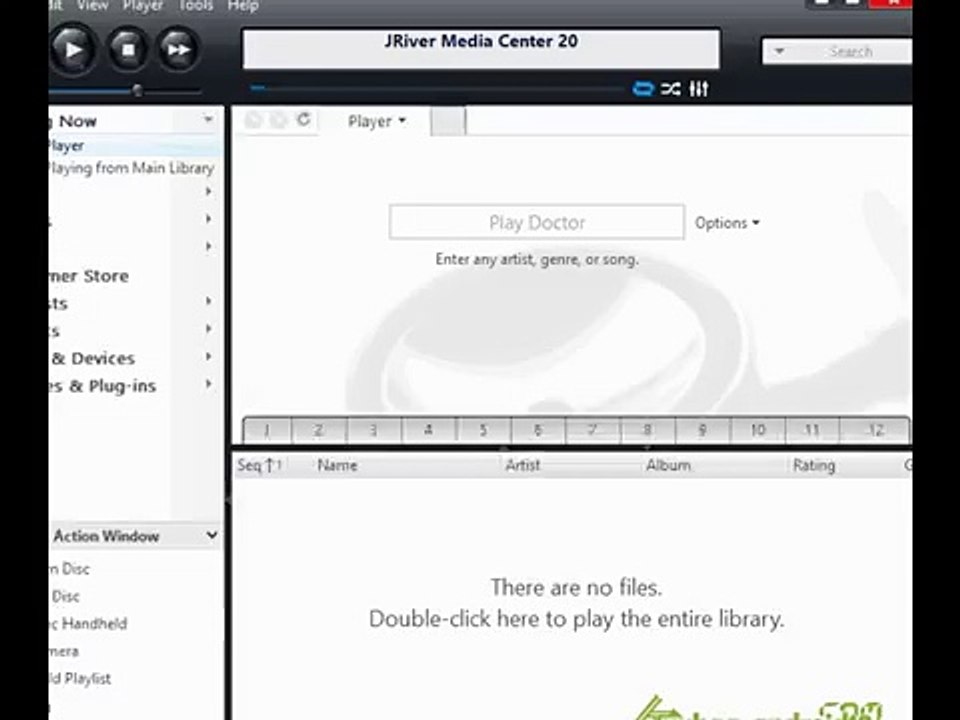Sort by the Rating column header
This screenshot has width=960, height=720.
pos(814,465)
